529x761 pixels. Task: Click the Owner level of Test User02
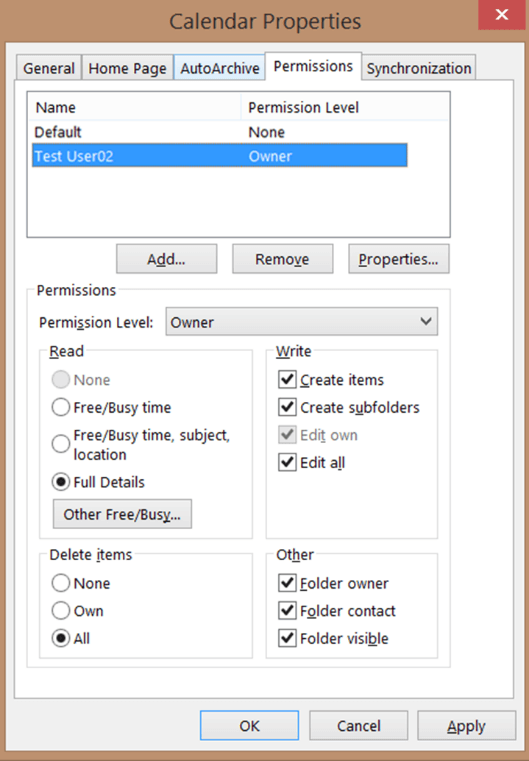270,156
